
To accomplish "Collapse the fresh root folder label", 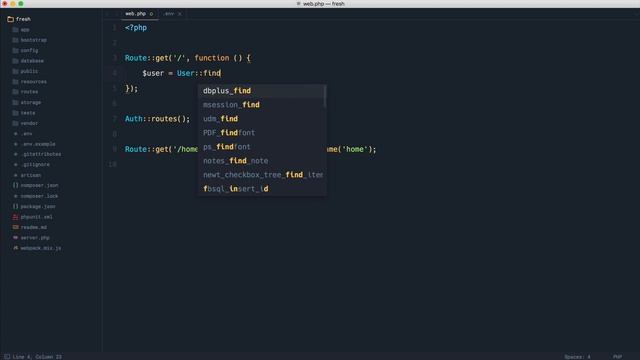I will tap(23, 19).
